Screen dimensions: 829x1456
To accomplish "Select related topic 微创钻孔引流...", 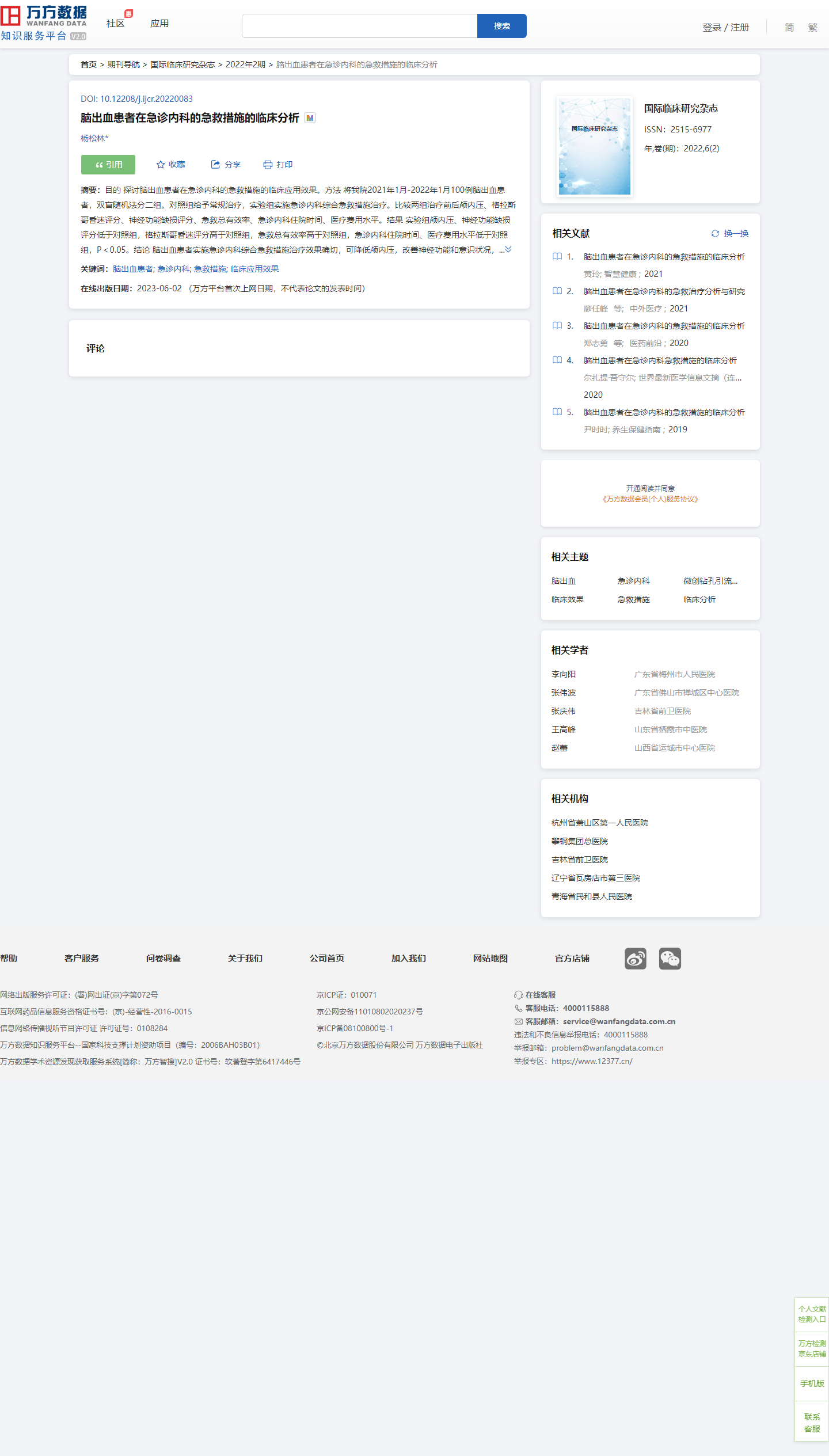I will 710,581.
